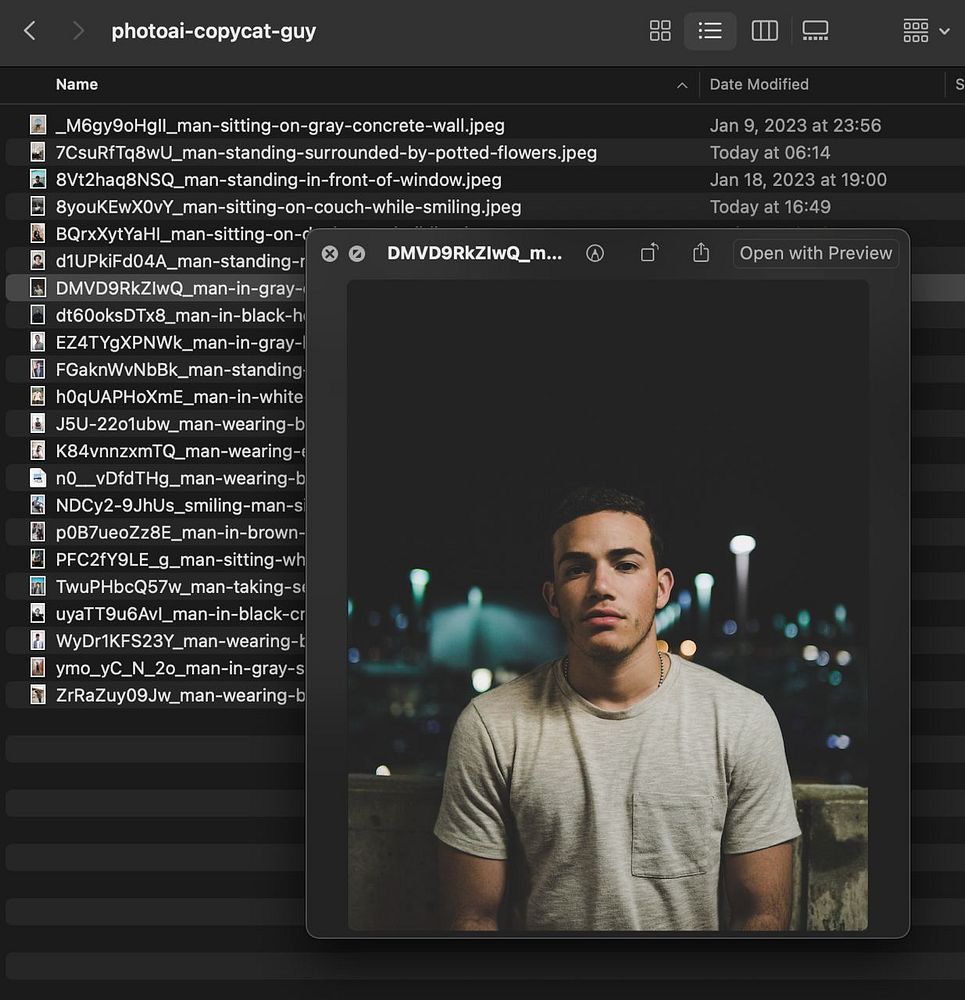Toggle sort direction arrow in Name column
The image size is (965, 1000).
tap(682, 85)
